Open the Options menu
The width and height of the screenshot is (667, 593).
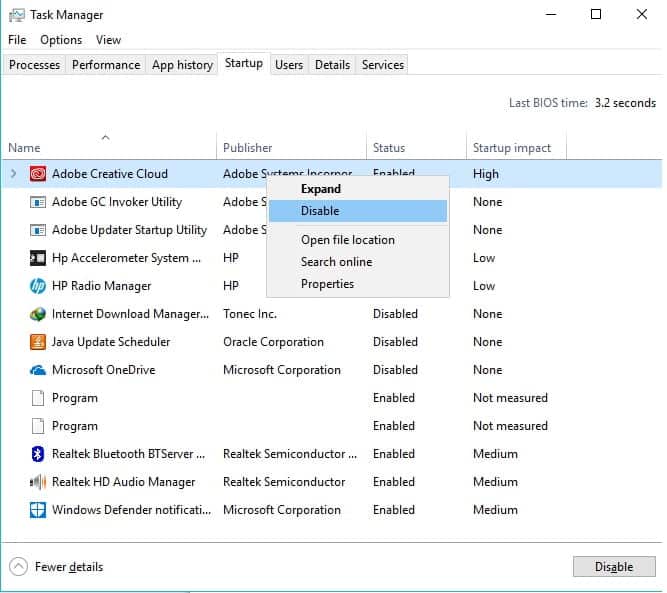(x=61, y=40)
